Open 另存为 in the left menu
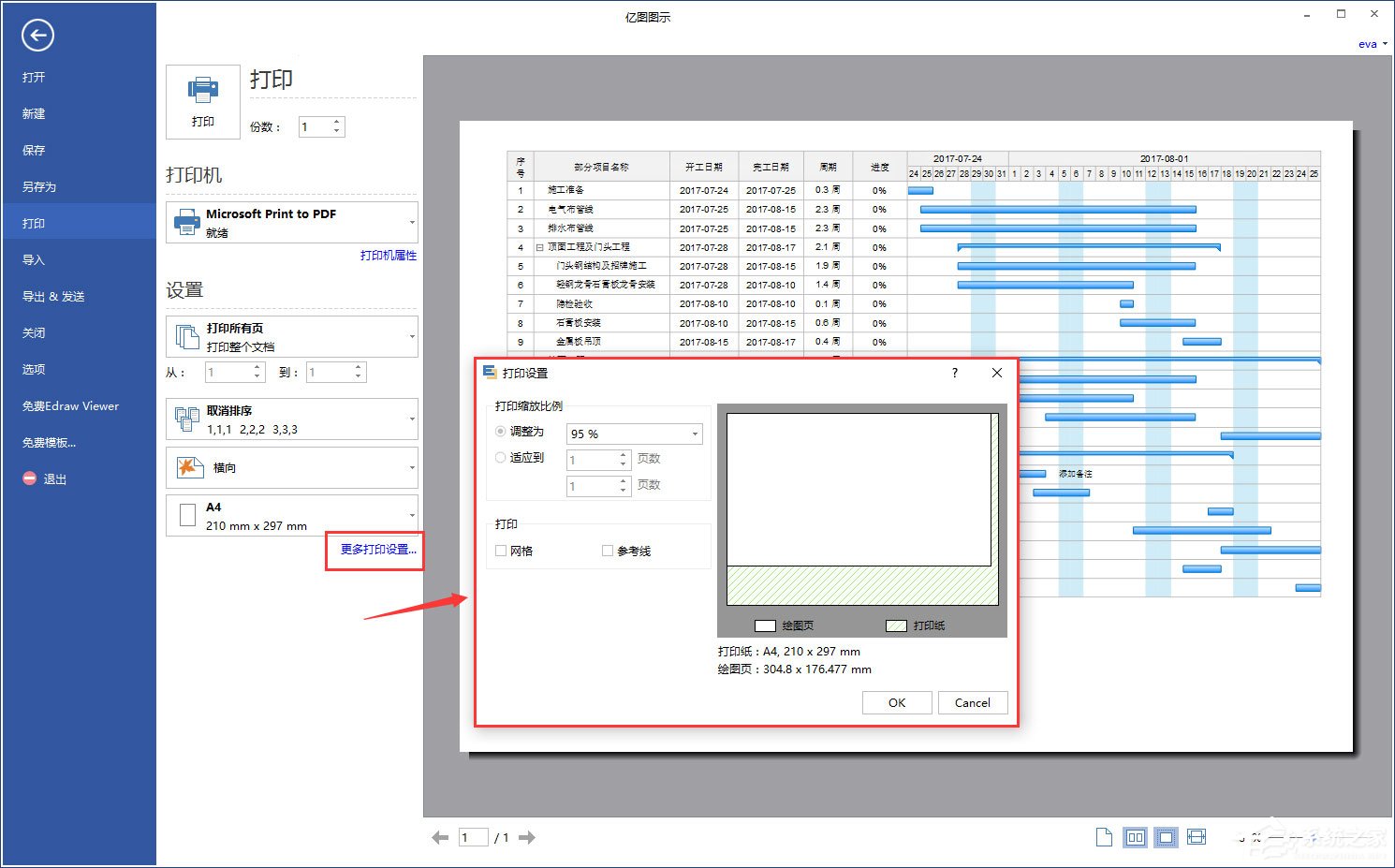This screenshot has height=868, width=1395. coord(39,187)
